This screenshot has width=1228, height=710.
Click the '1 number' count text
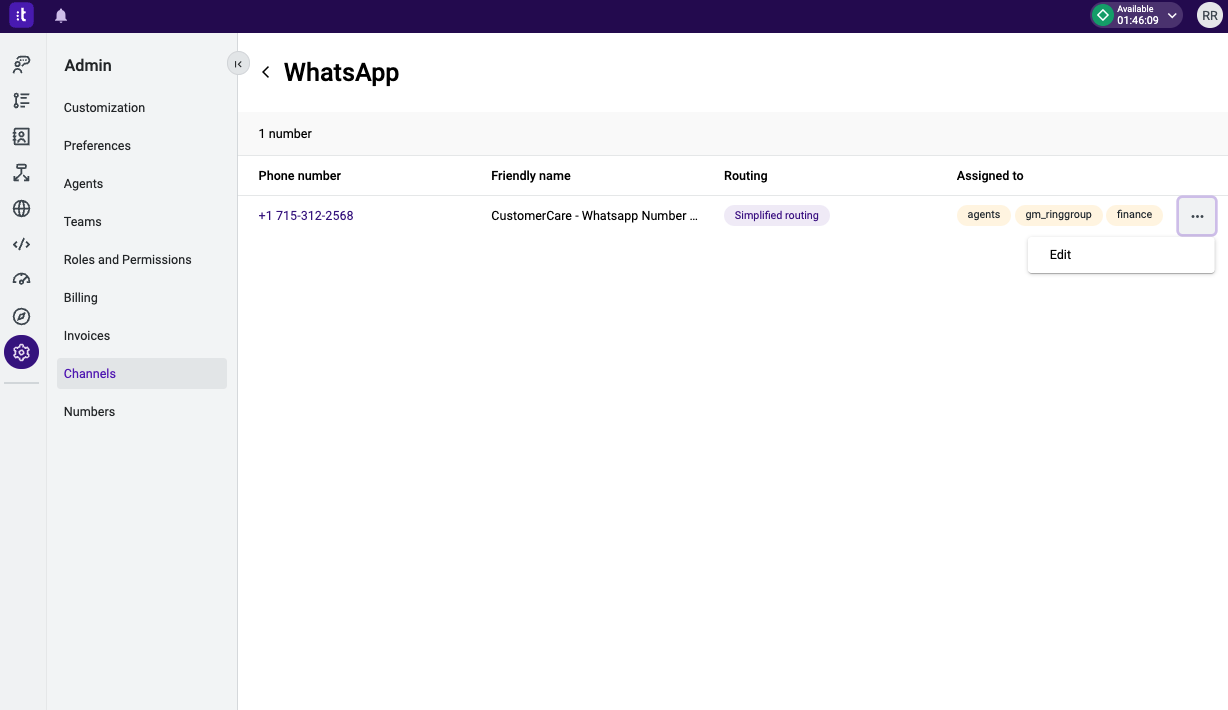click(x=285, y=134)
